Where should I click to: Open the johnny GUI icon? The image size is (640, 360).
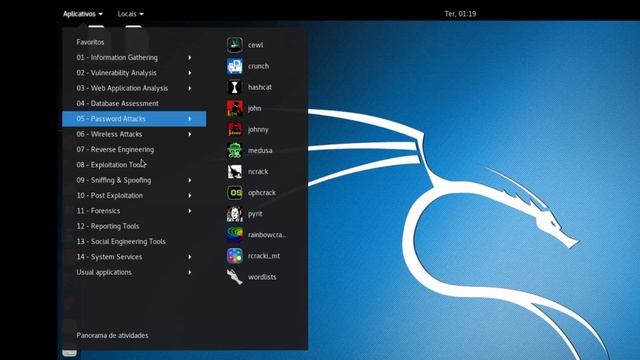click(235, 129)
